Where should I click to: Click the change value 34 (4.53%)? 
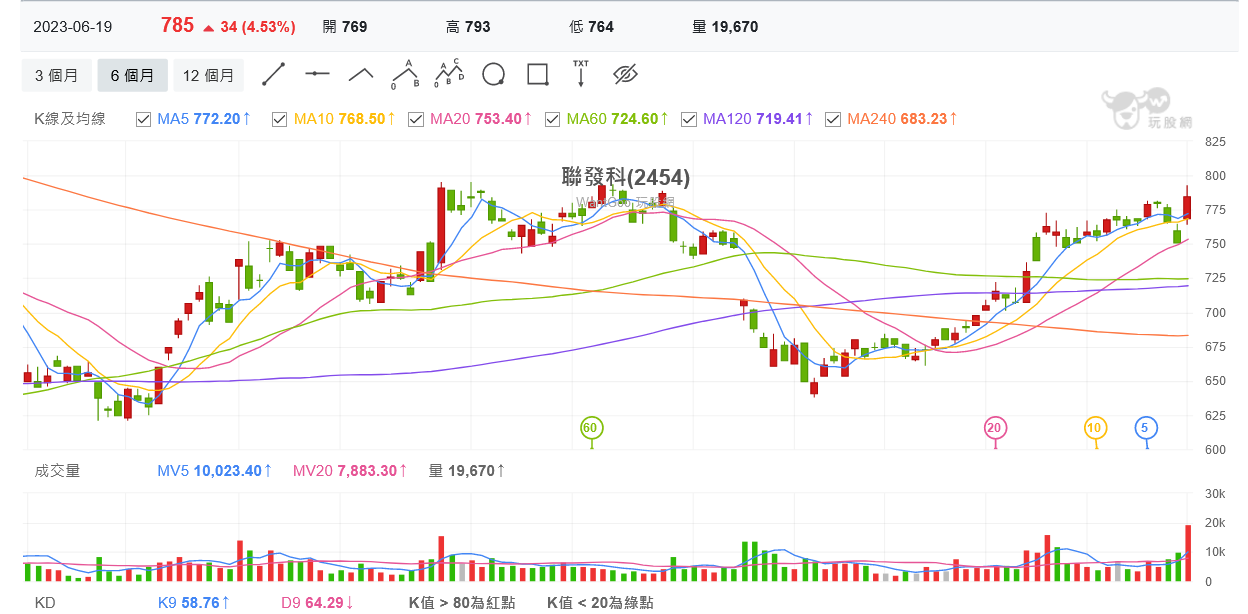point(258,27)
